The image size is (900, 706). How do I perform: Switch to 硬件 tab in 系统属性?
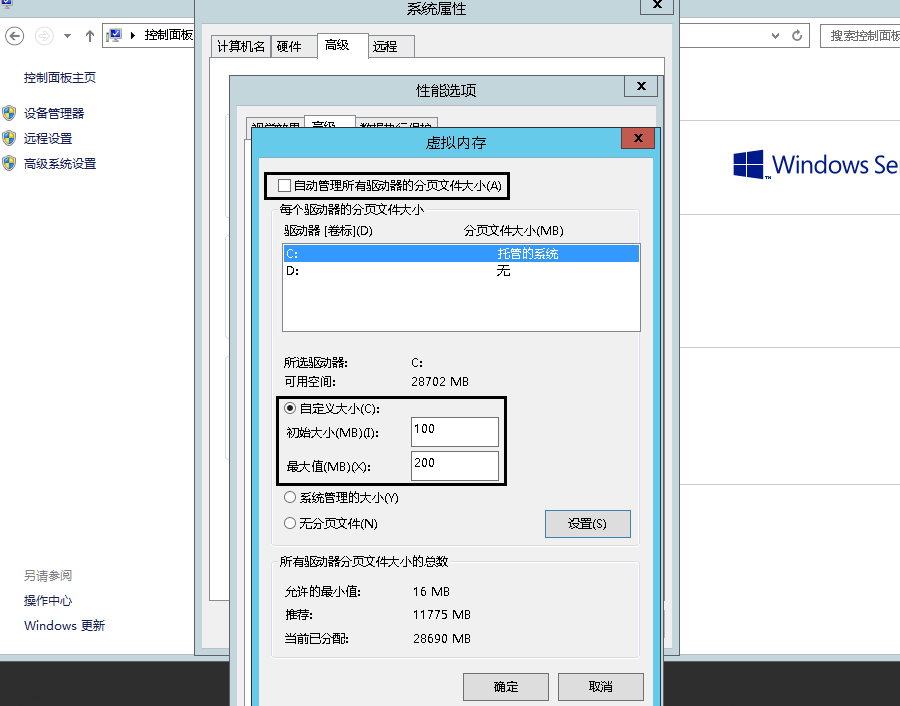point(293,46)
